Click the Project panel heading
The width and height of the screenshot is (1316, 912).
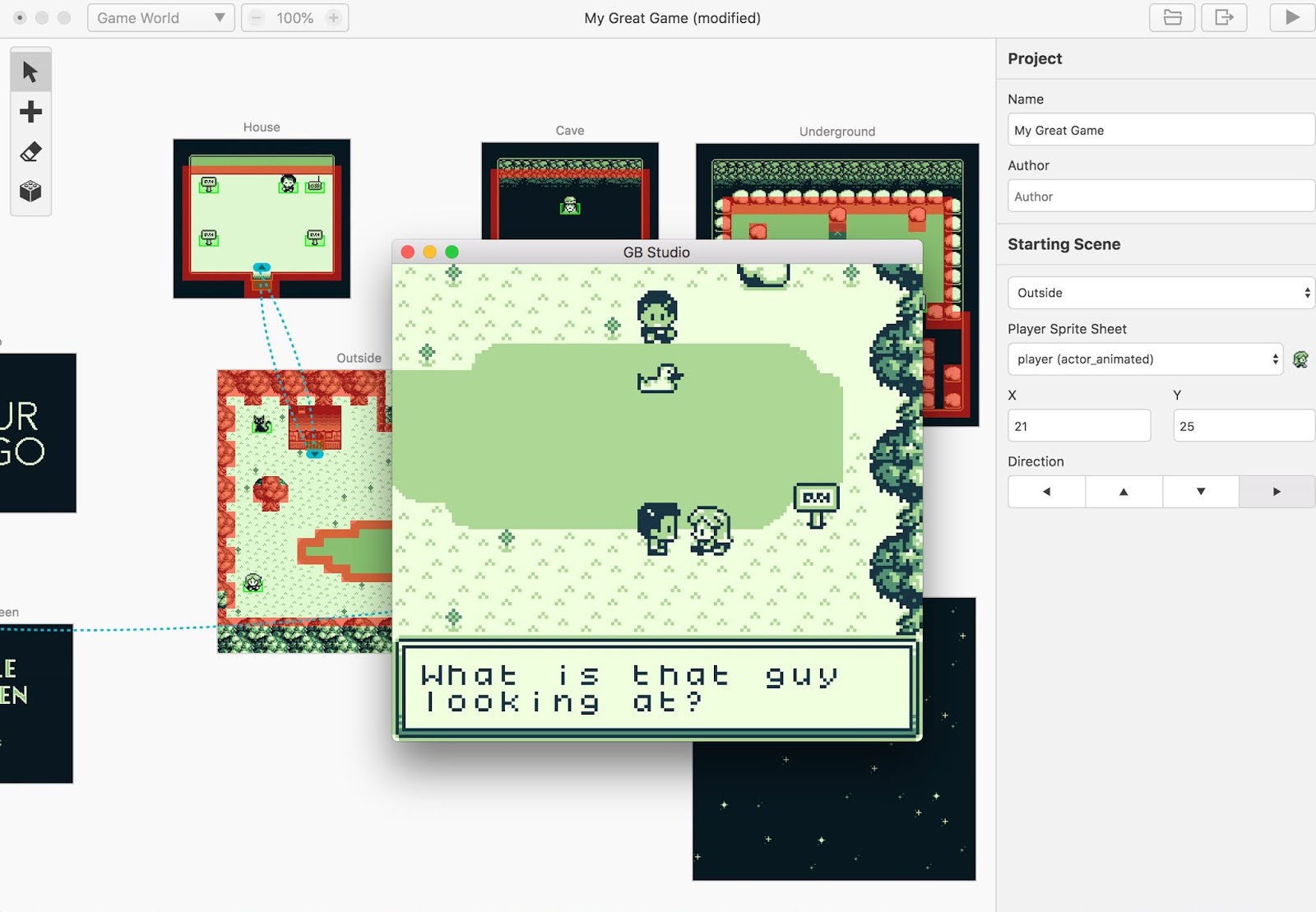tap(1035, 58)
